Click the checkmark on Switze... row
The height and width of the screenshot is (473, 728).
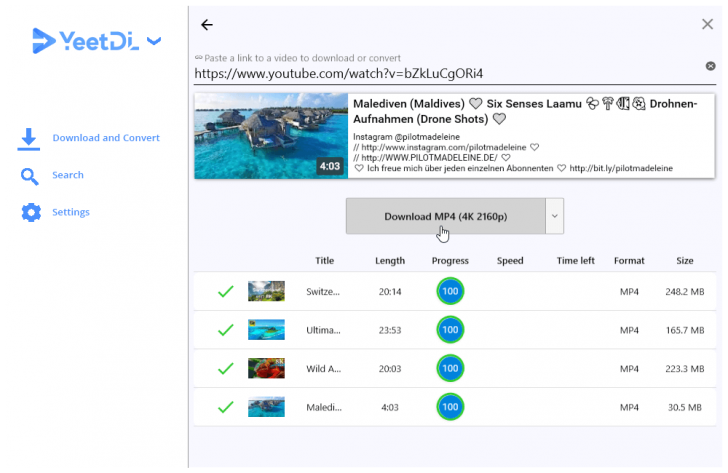[x=226, y=292]
